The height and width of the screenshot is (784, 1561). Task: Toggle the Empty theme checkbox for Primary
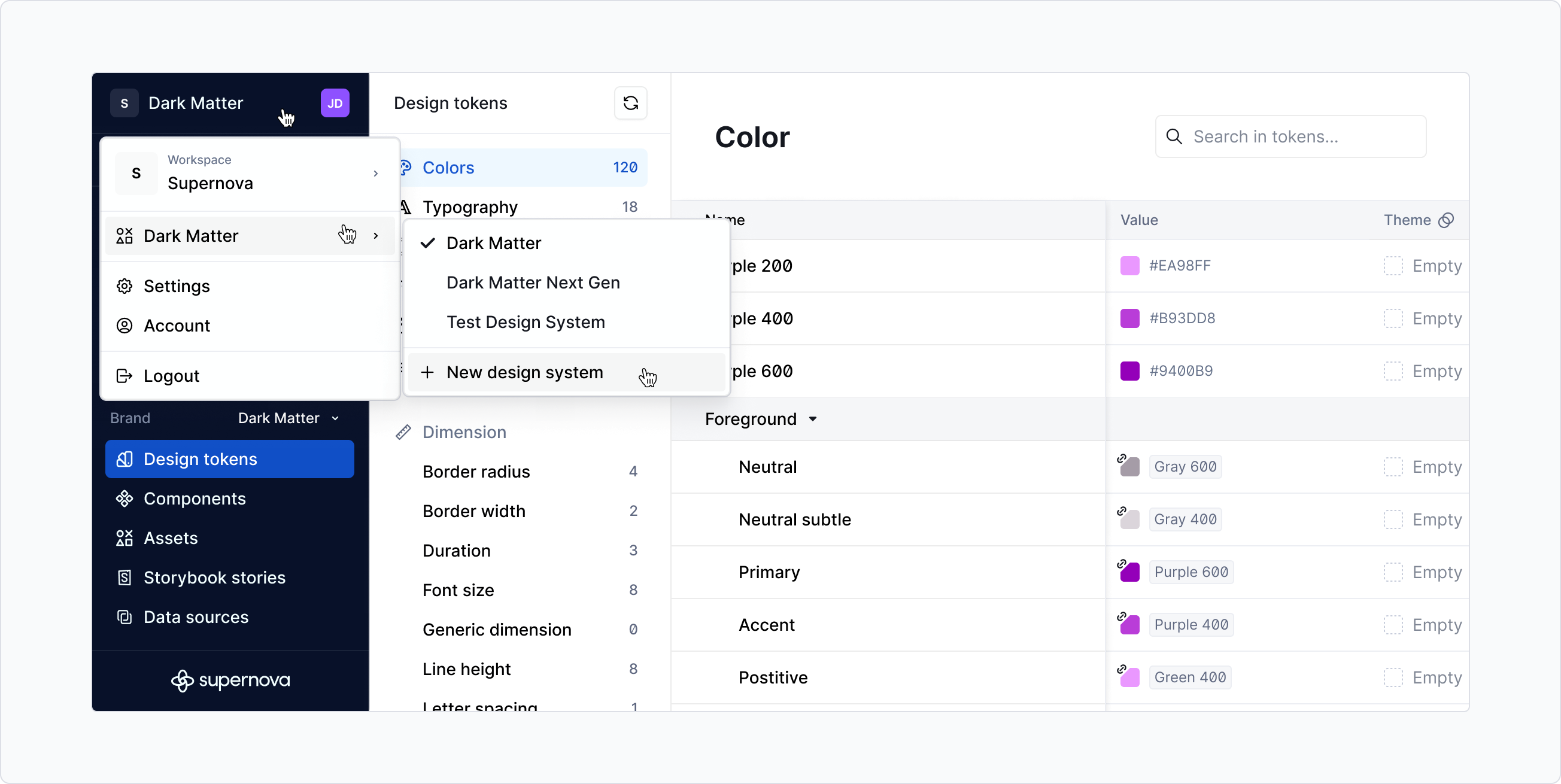1394,572
